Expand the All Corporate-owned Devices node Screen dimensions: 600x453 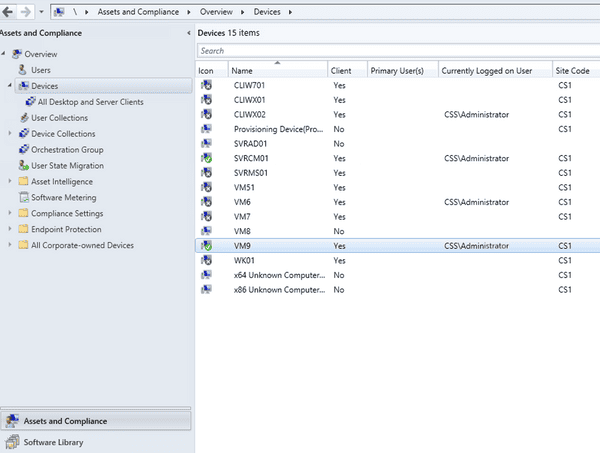[x=10, y=244]
